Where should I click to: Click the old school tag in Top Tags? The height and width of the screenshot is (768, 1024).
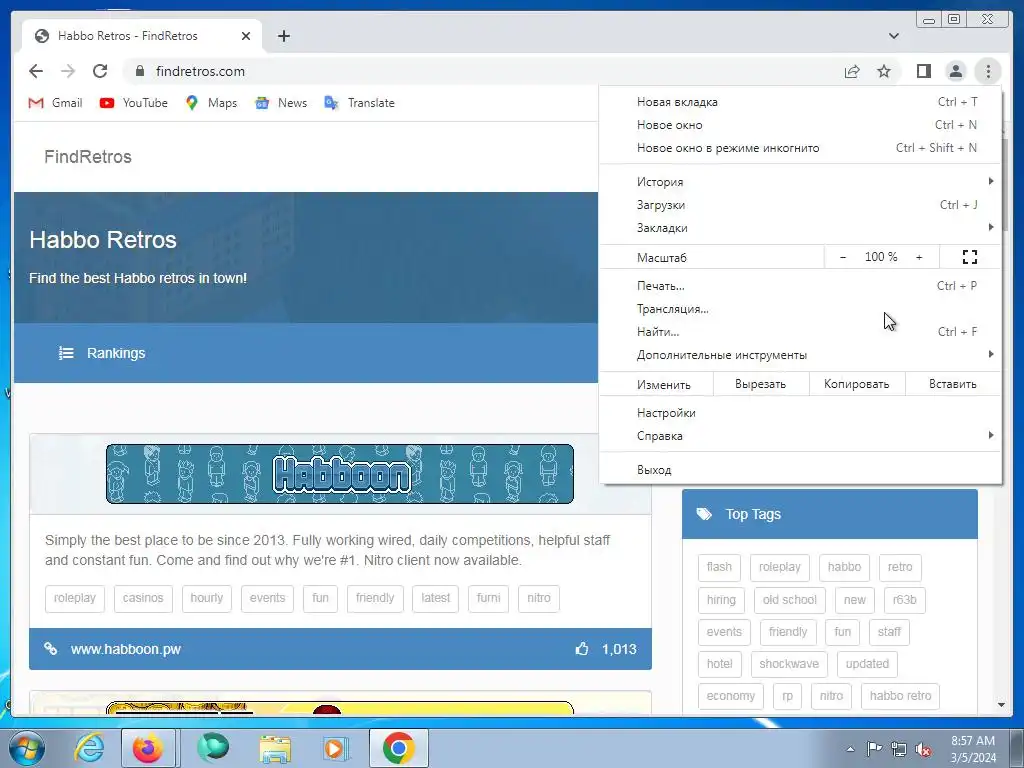coord(790,600)
